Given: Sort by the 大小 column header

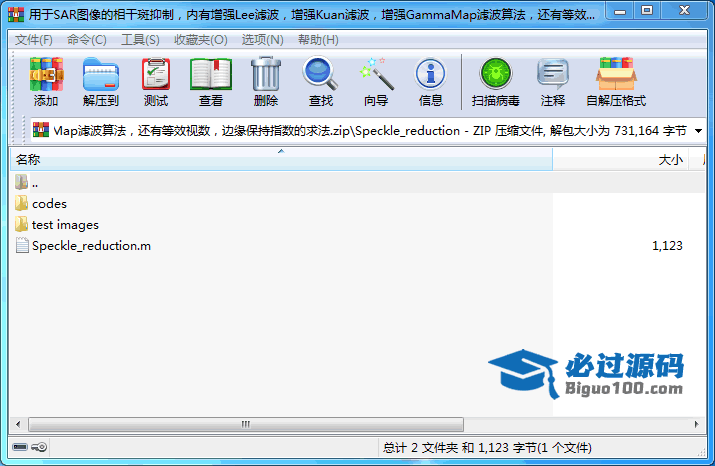Looking at the screenshot, I should [x=621, y=160].
